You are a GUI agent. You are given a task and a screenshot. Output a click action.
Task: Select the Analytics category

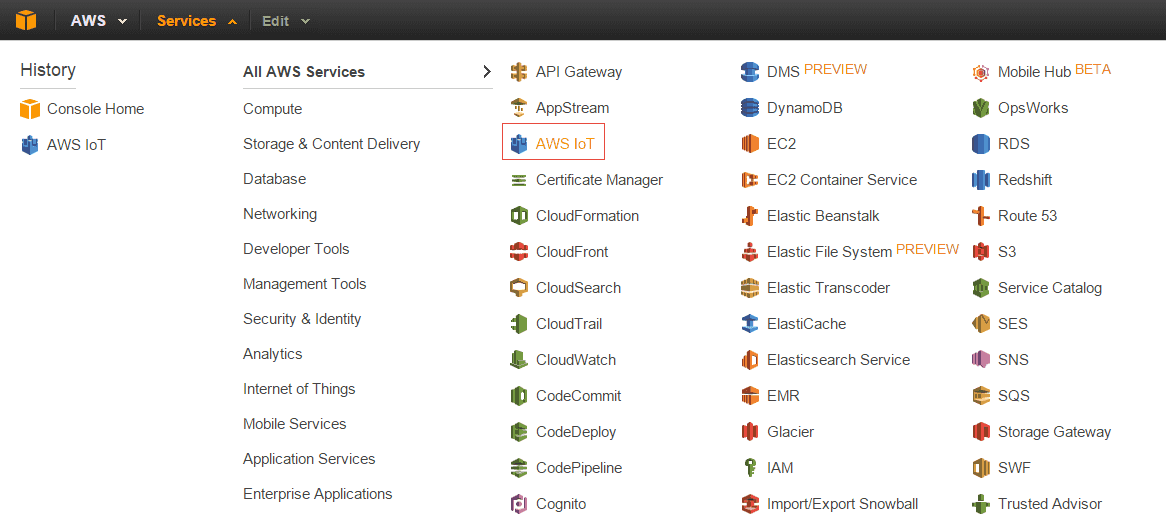tap(273, 353)
